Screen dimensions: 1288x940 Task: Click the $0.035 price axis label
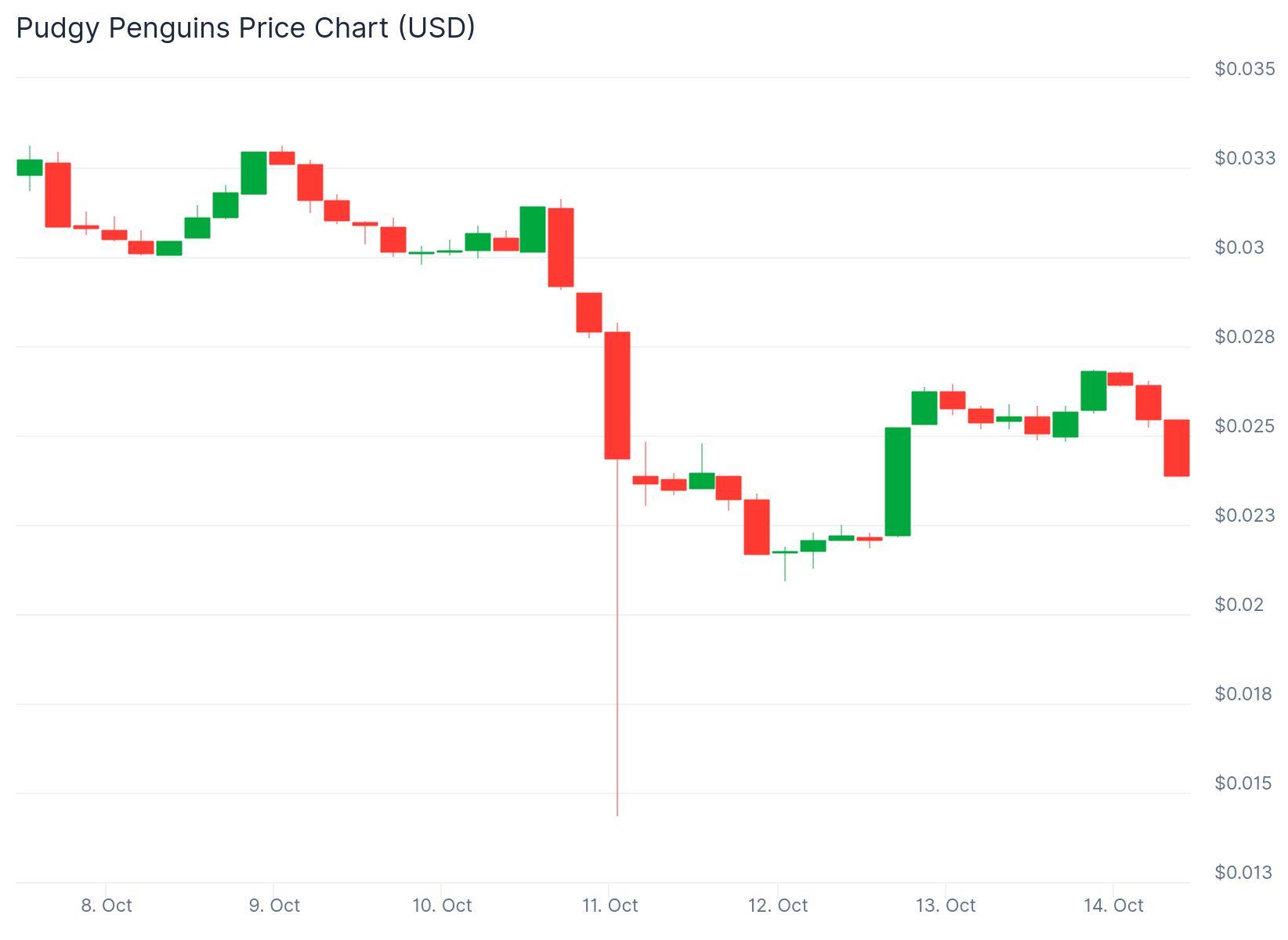pos(1244,69)
